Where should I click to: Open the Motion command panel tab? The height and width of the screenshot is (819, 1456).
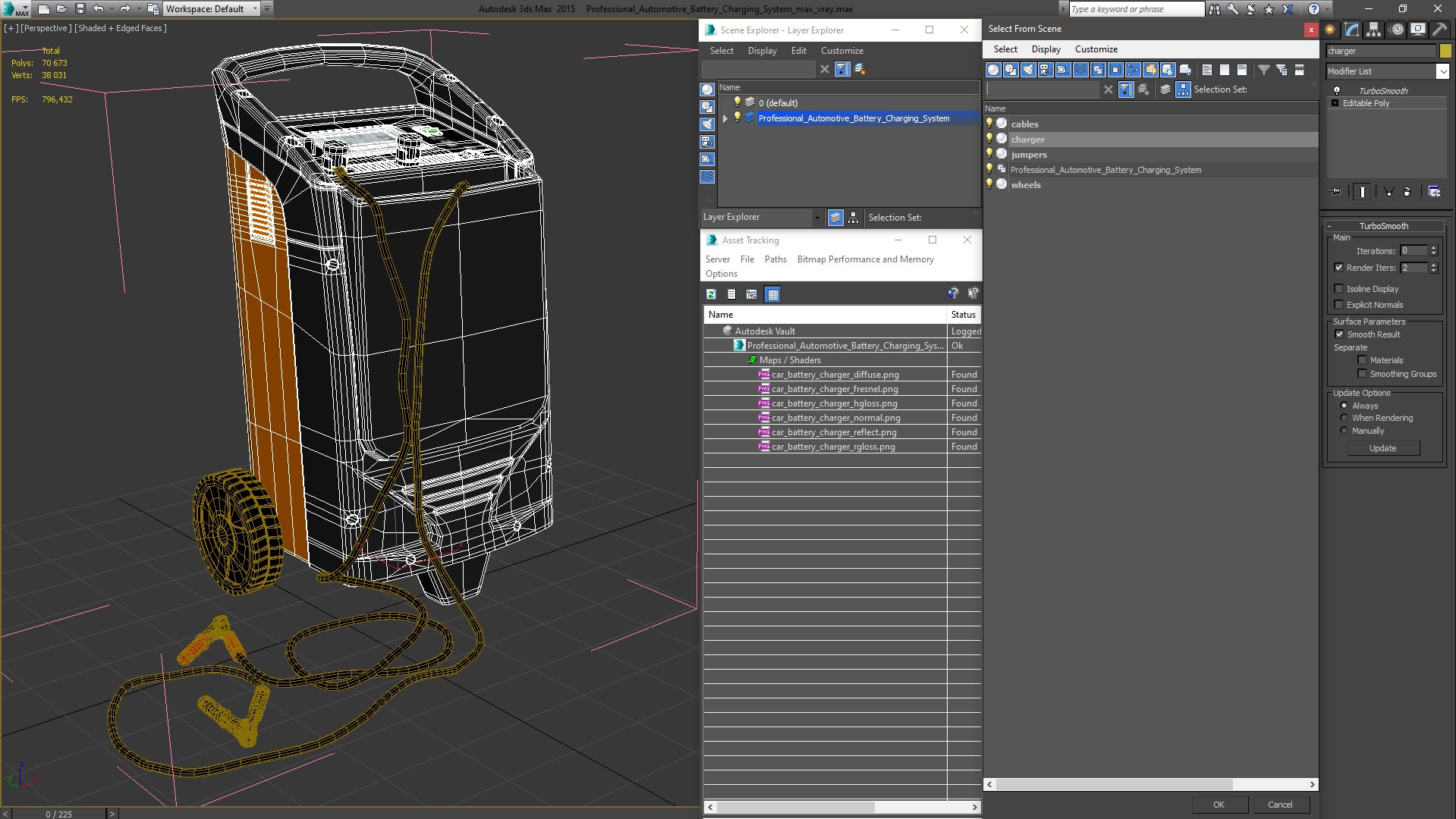point(1396,30)
